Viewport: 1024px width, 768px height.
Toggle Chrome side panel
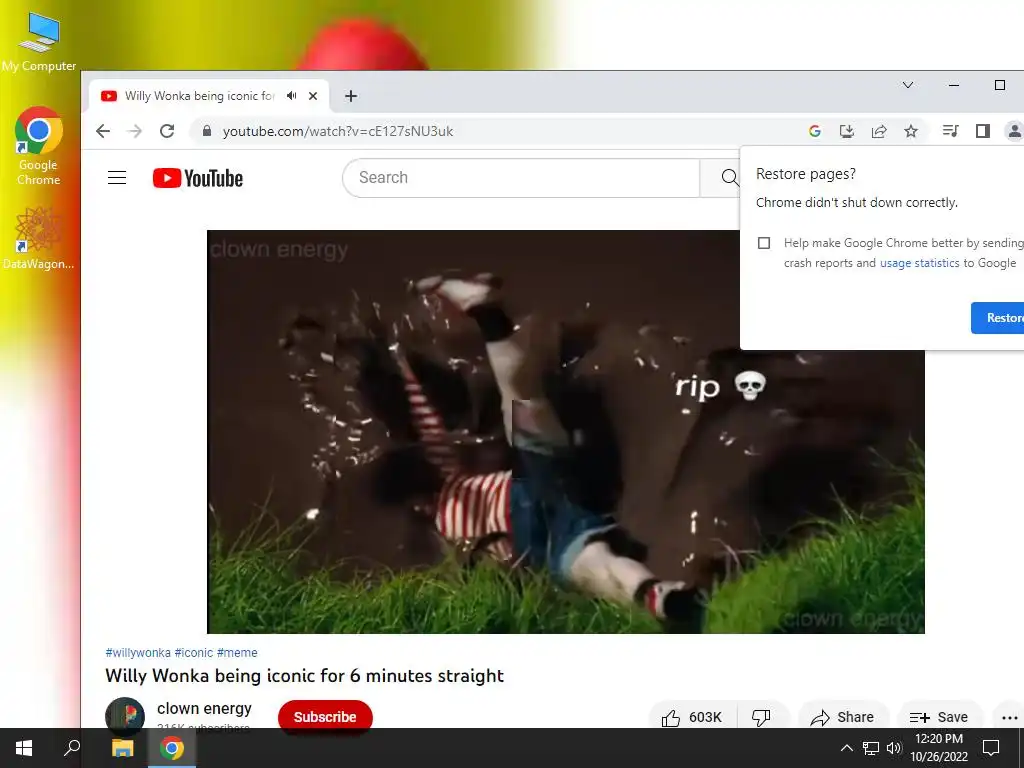pos(982,131)
